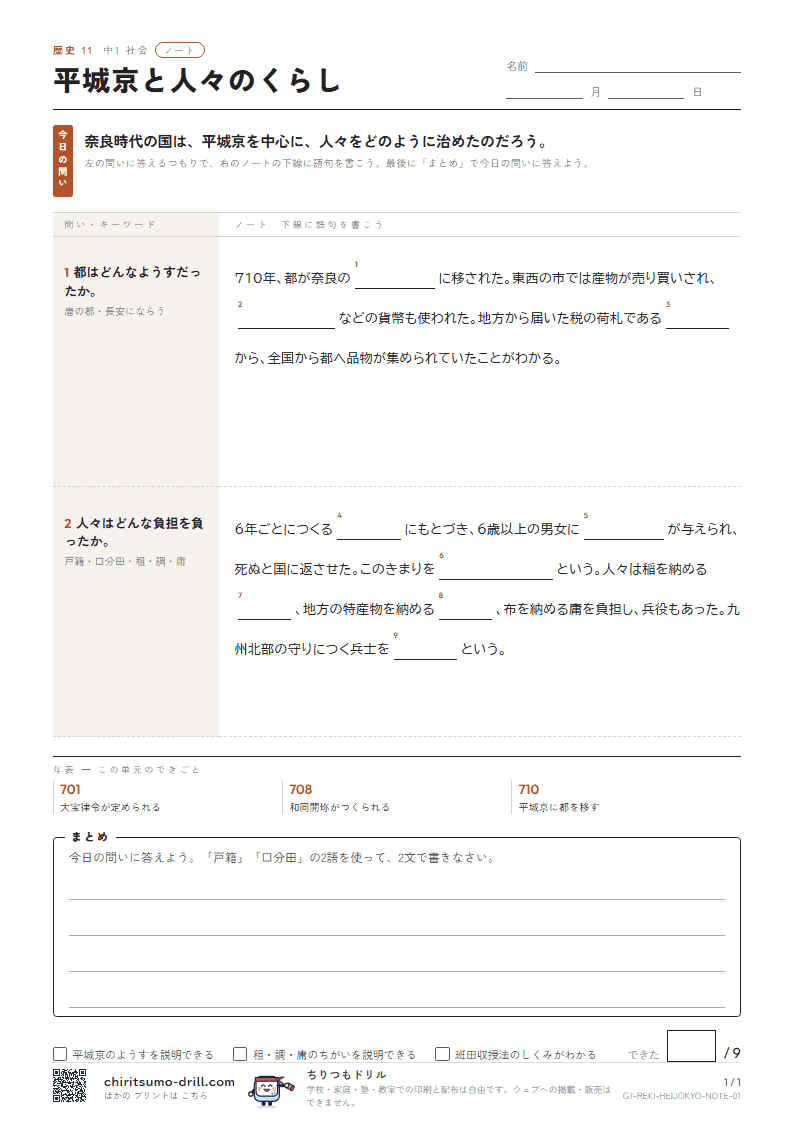Image resolution: width=794 pixels, height=1123 pixels.
Task: Click the 問い・キーワード column header
Action: pos(110,224)
